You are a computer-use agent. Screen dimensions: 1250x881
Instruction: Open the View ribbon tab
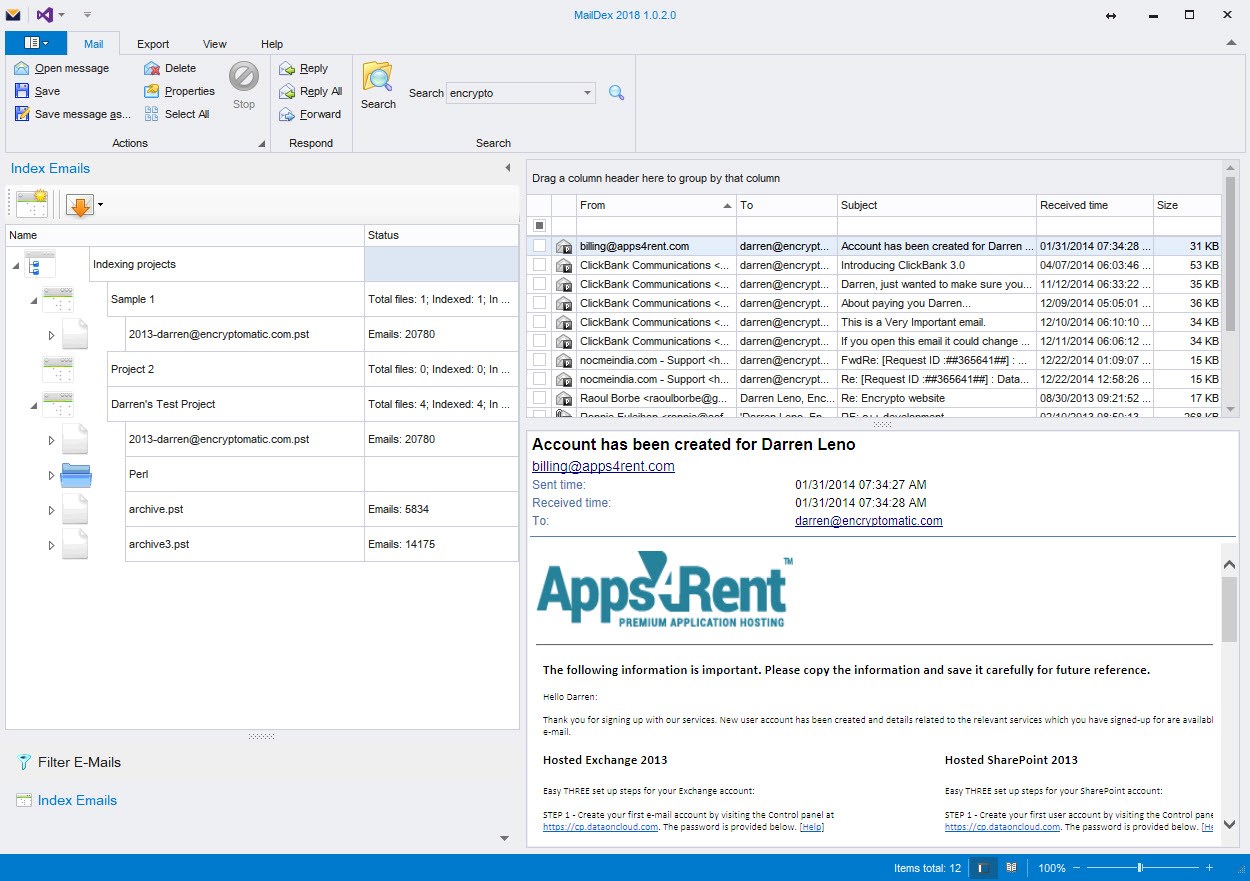214,44
